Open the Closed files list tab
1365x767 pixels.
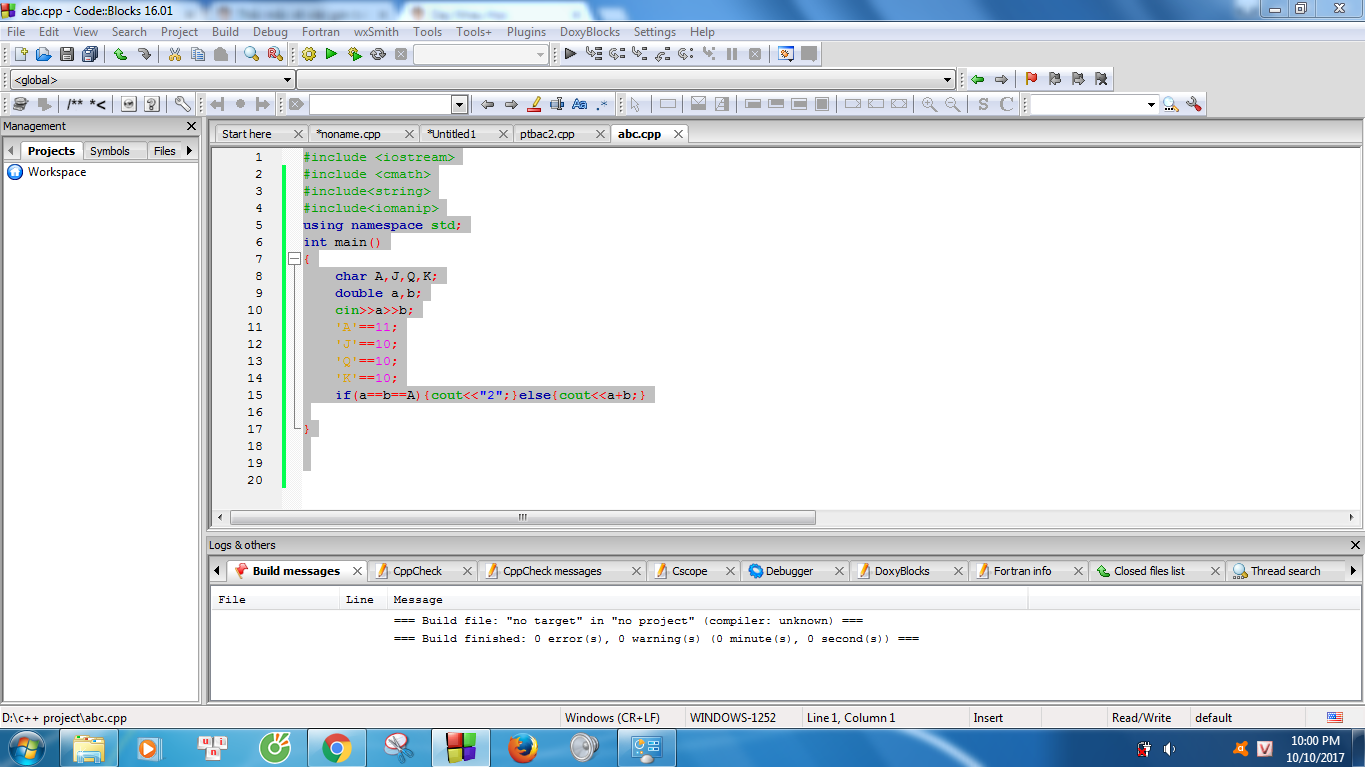click(x=1149, y=571)
